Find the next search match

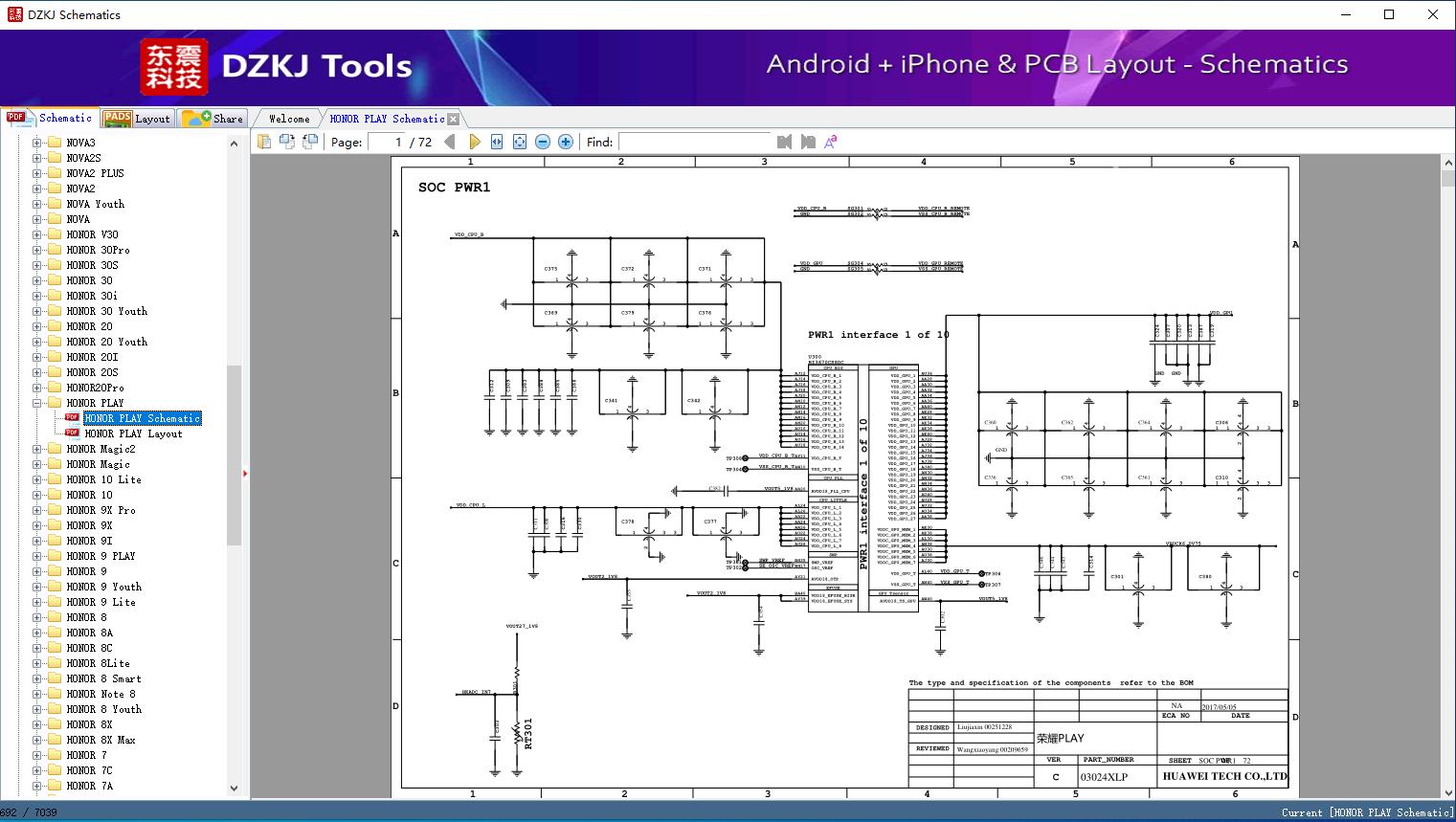[x=808, y=142]
